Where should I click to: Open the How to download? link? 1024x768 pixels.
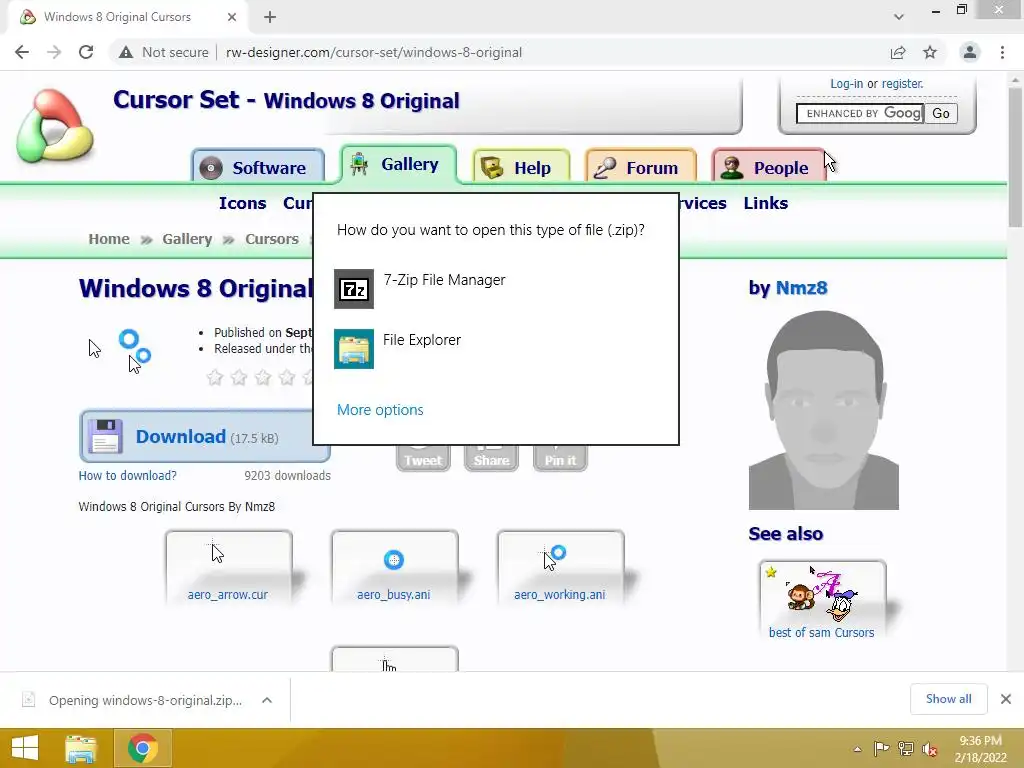pos(127,475)
